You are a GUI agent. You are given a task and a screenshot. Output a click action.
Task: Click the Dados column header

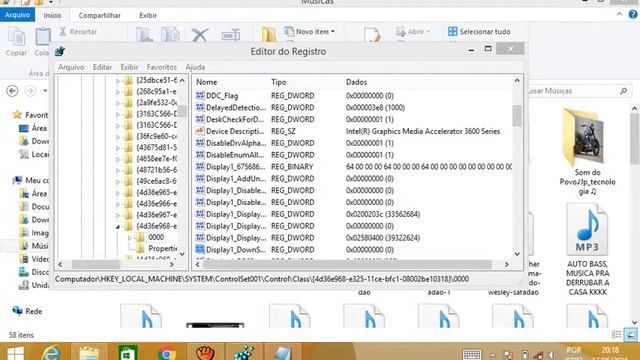pyautogui.click(x=356, y=82)
